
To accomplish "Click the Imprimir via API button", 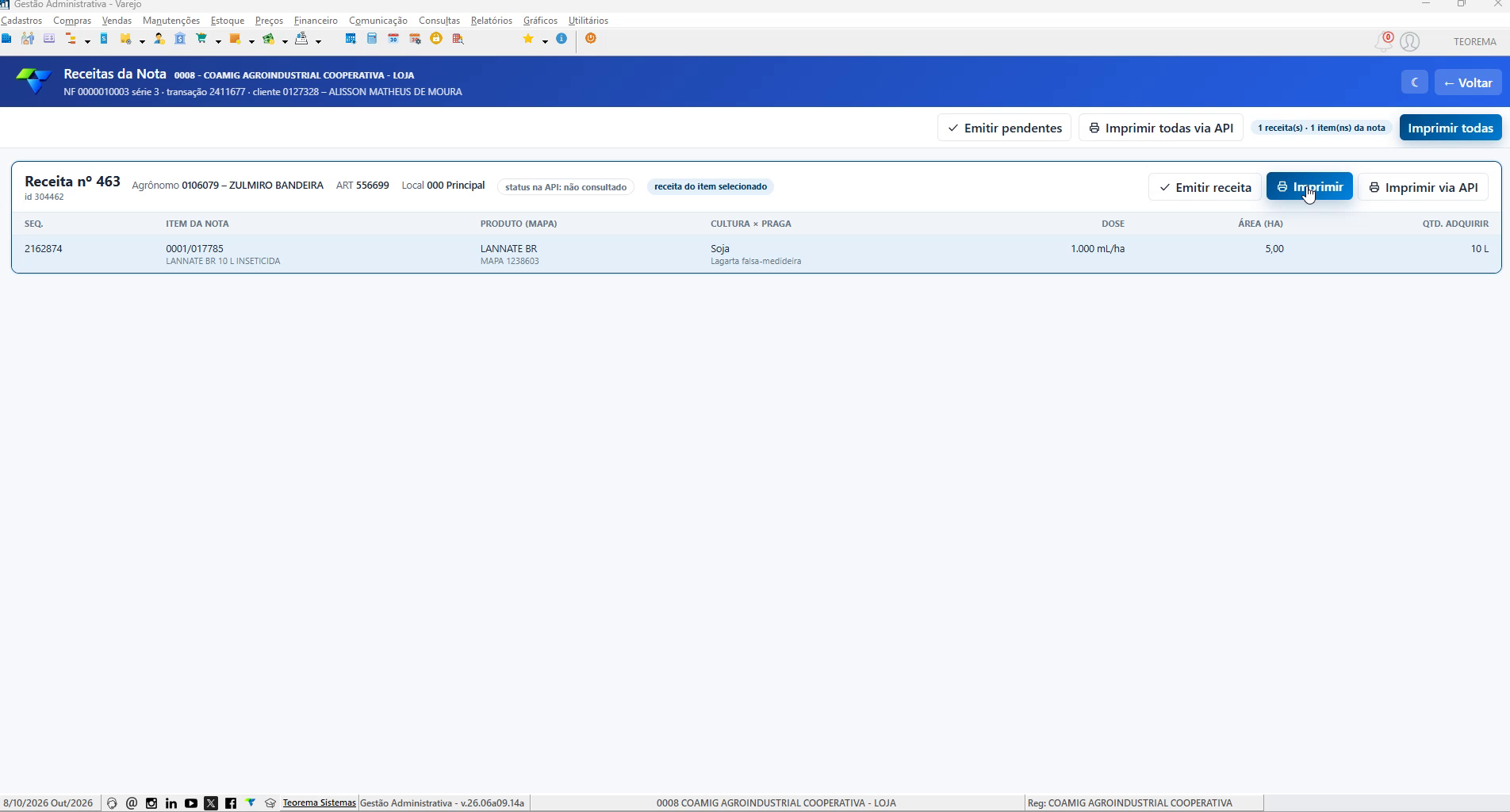I will (x=1424, y=187).
